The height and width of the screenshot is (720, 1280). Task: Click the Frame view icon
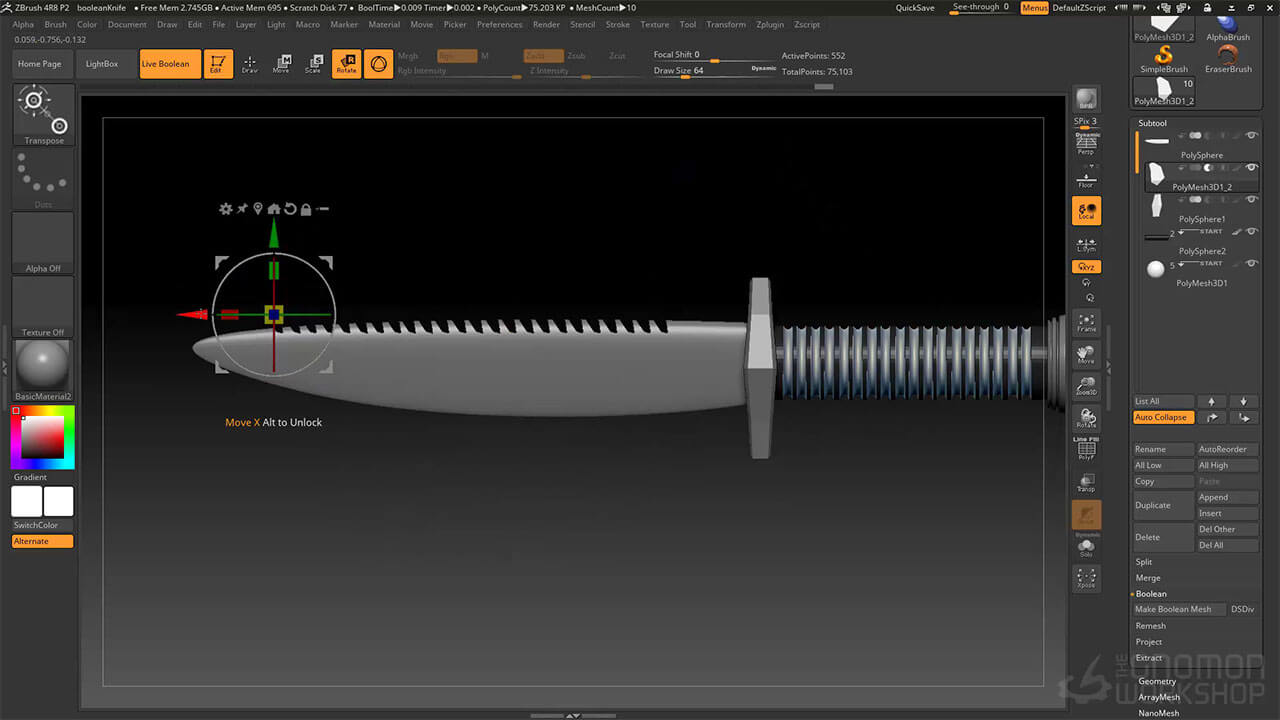point(1086,322)
